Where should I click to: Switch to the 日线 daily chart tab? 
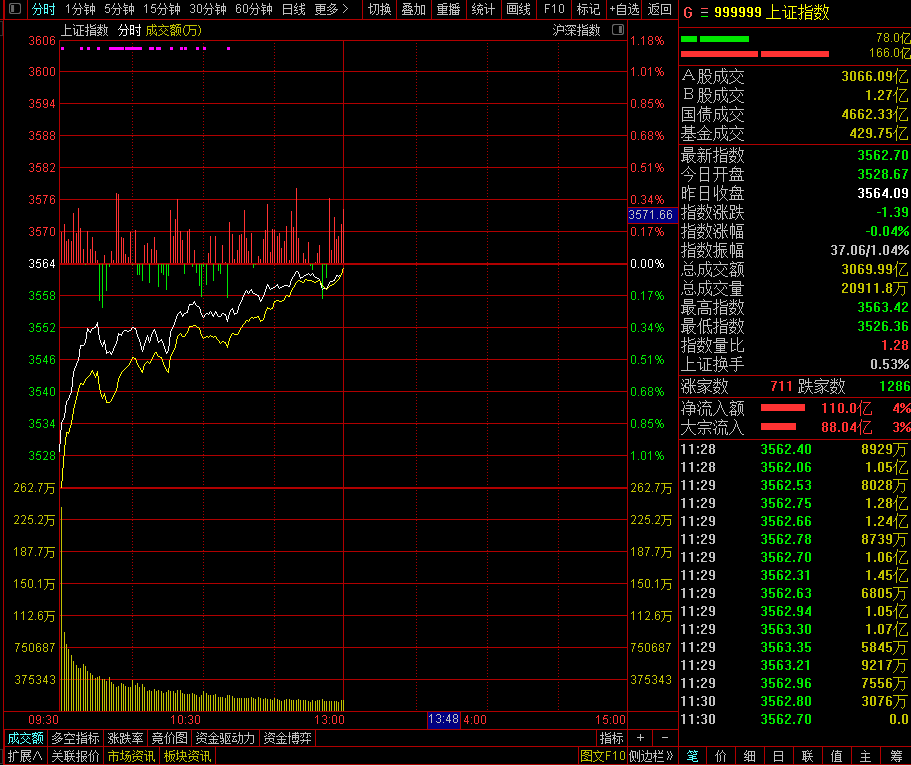point(293,9)
